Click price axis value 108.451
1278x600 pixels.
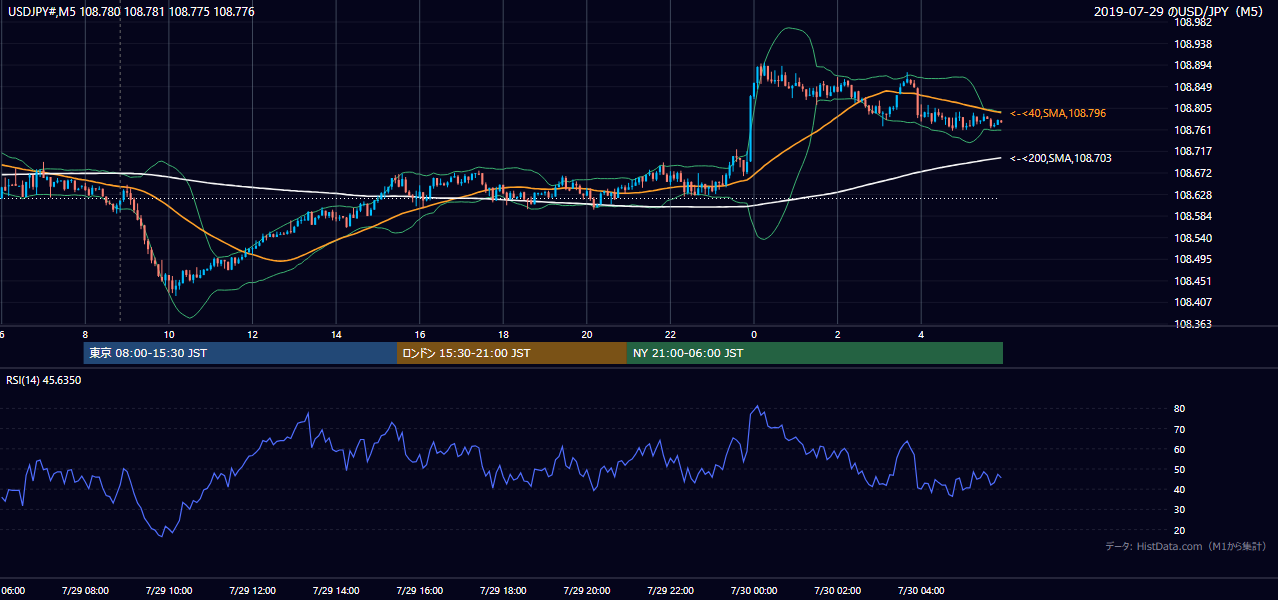(x=1193, y=281)
